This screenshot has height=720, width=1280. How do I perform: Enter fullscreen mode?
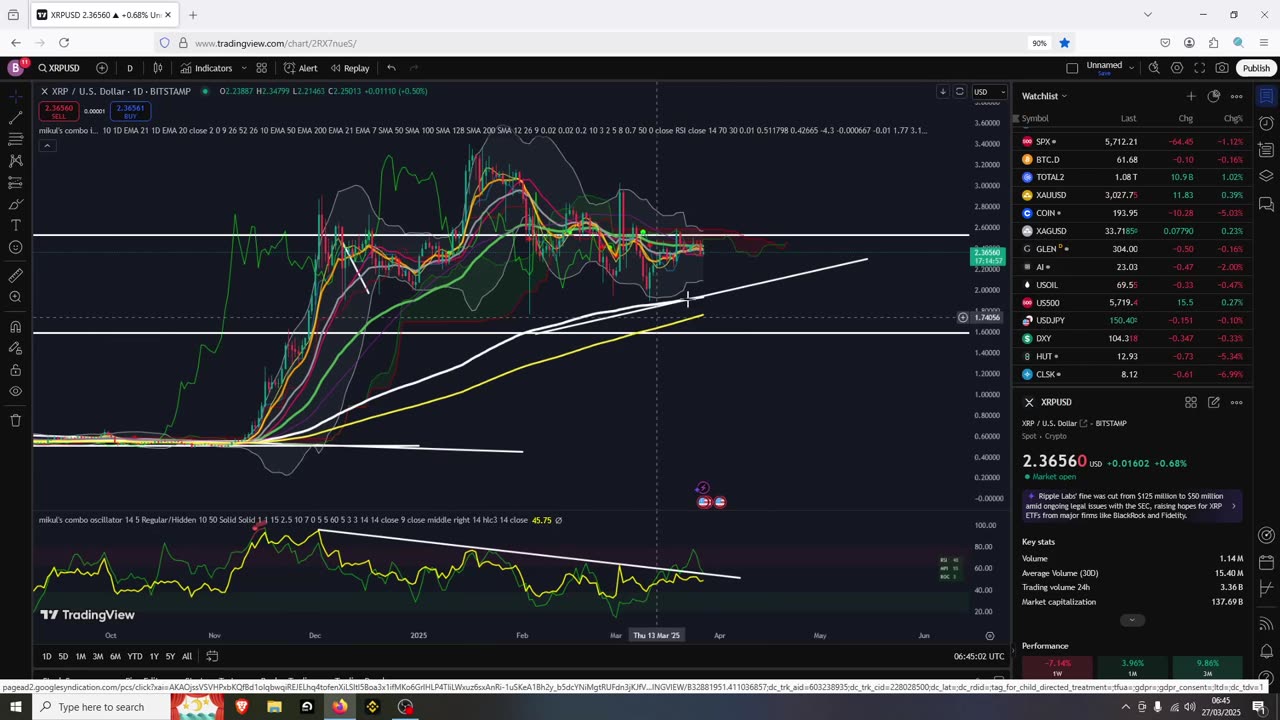click(x=1200, y=68)
